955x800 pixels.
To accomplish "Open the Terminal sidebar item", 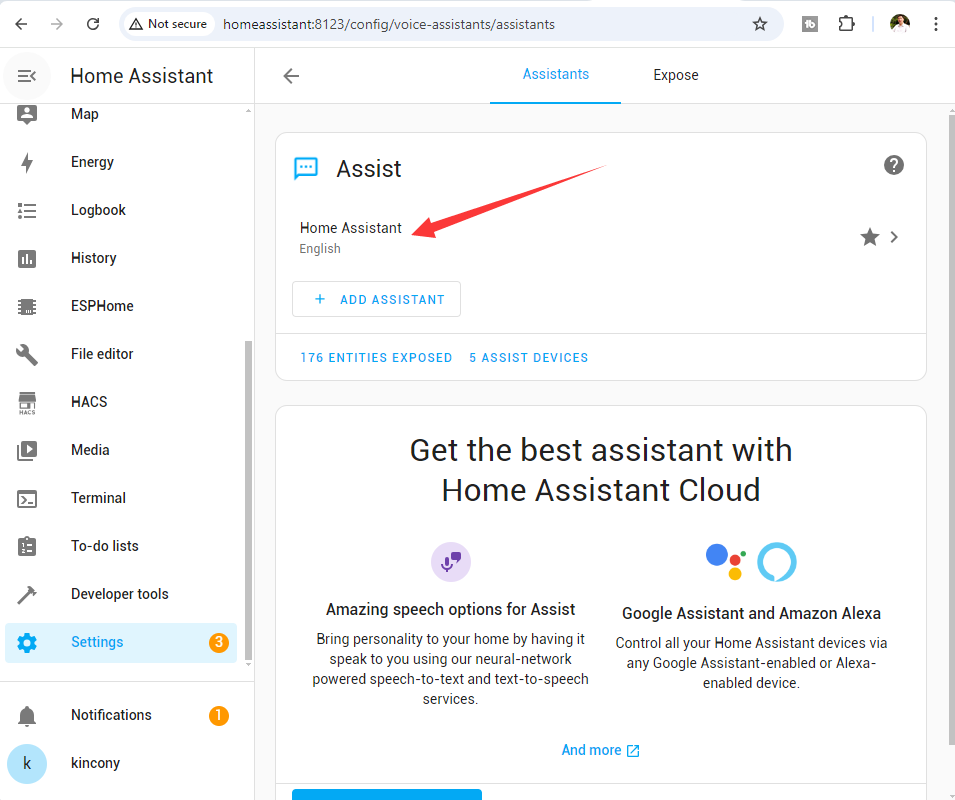I will click(98, 498).
